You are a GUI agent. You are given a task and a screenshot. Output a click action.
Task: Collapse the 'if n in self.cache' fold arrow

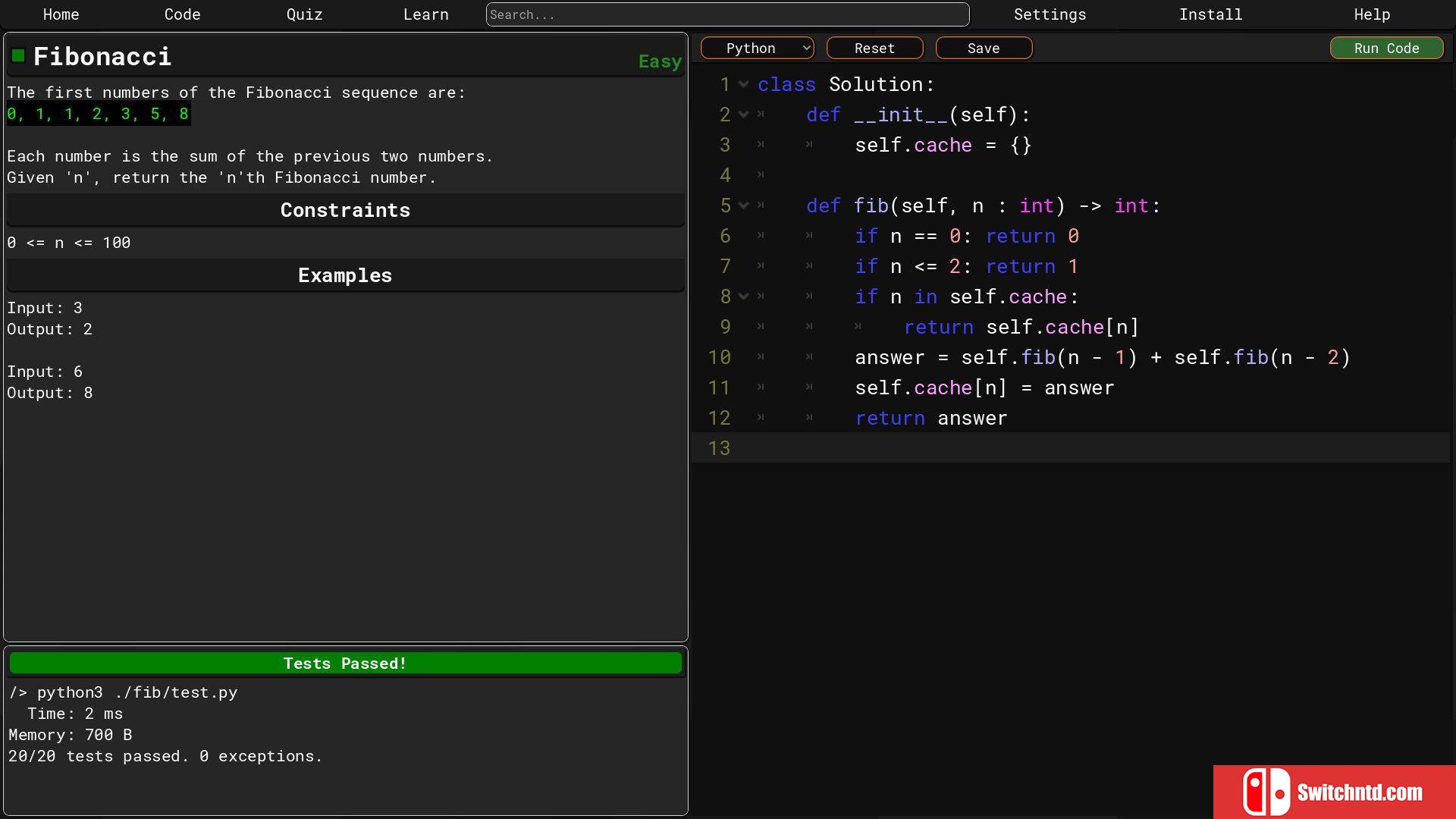pyautogui.click(x=743, y=297)
